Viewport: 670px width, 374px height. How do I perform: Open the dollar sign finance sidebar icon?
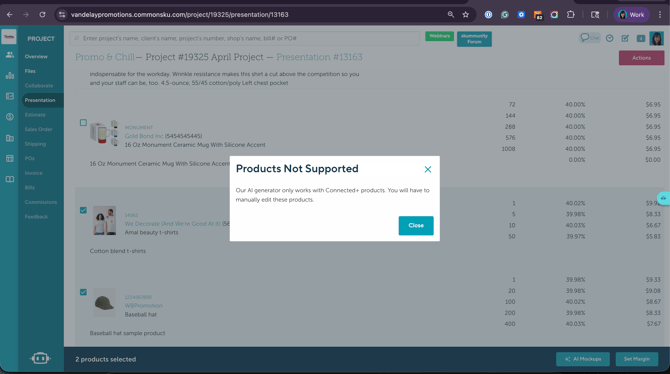click(x=9, y=117)
